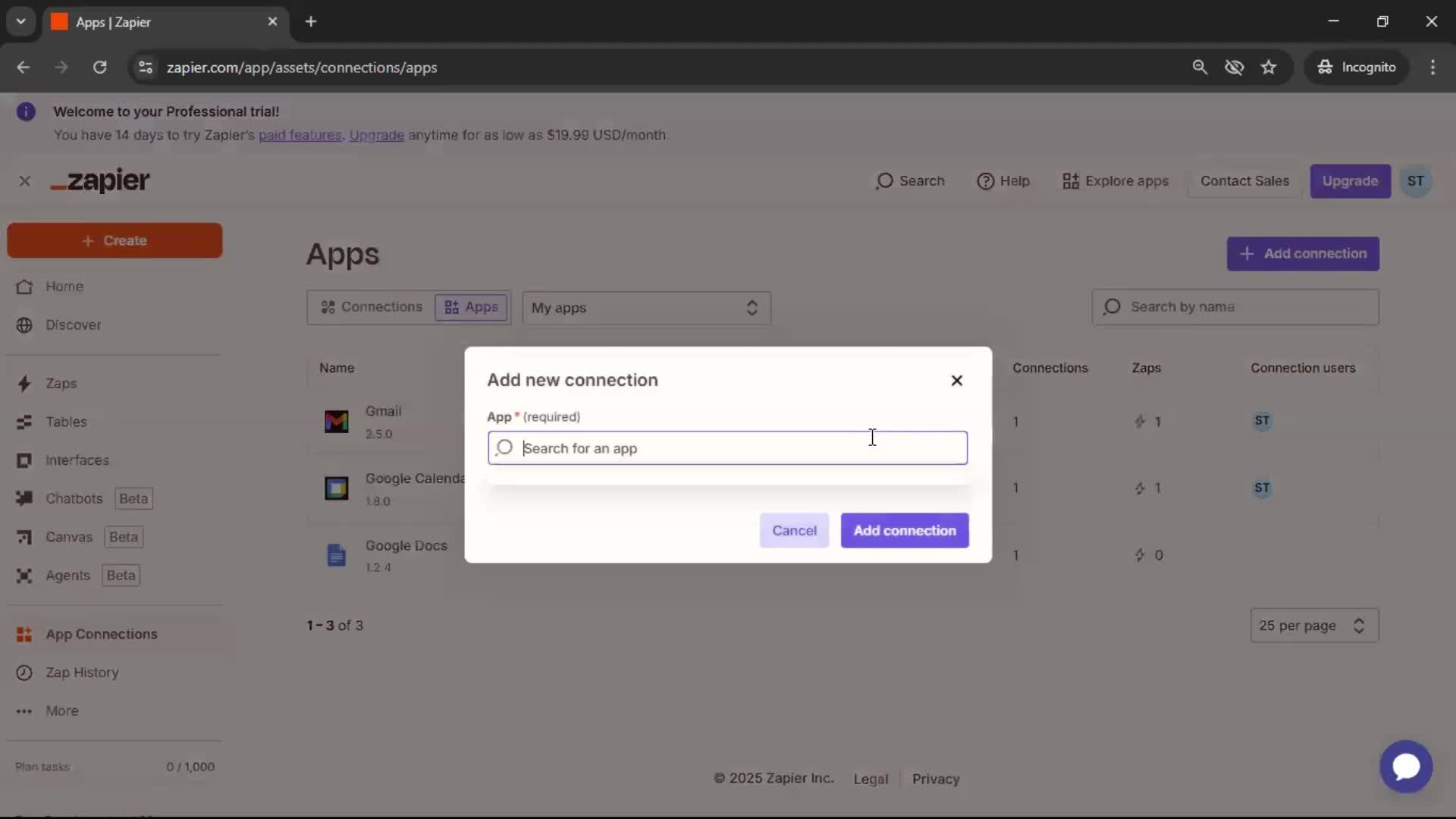Open Search in top header

click(x=910, y=181)
